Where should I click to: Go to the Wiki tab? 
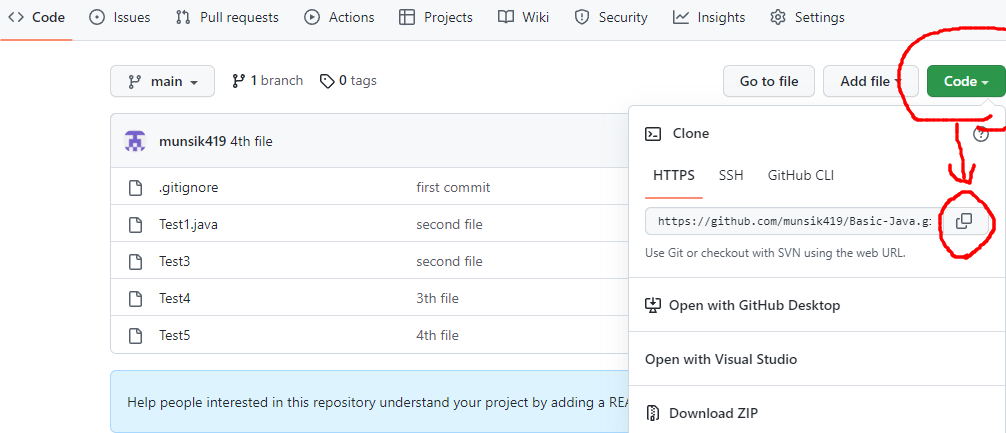524,17
